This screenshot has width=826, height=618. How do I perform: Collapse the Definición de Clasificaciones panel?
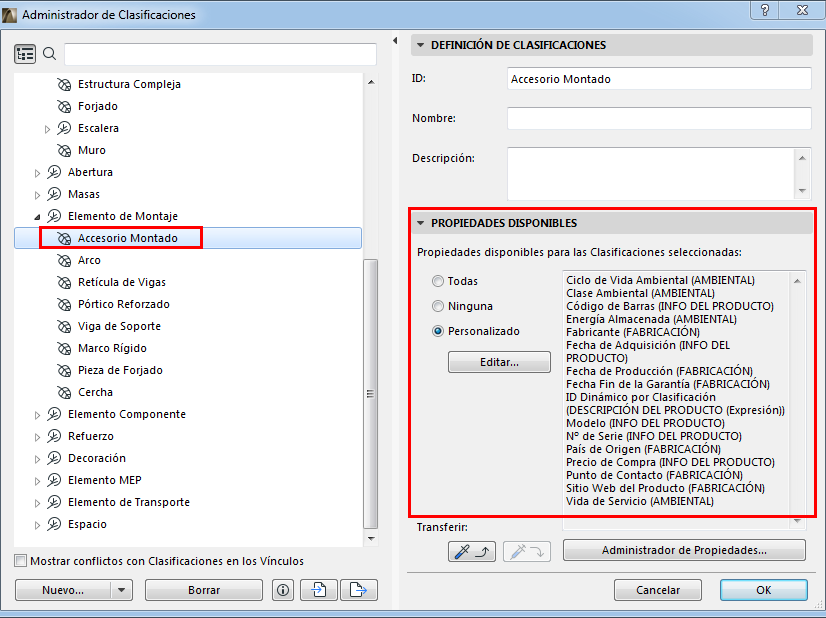420,45
